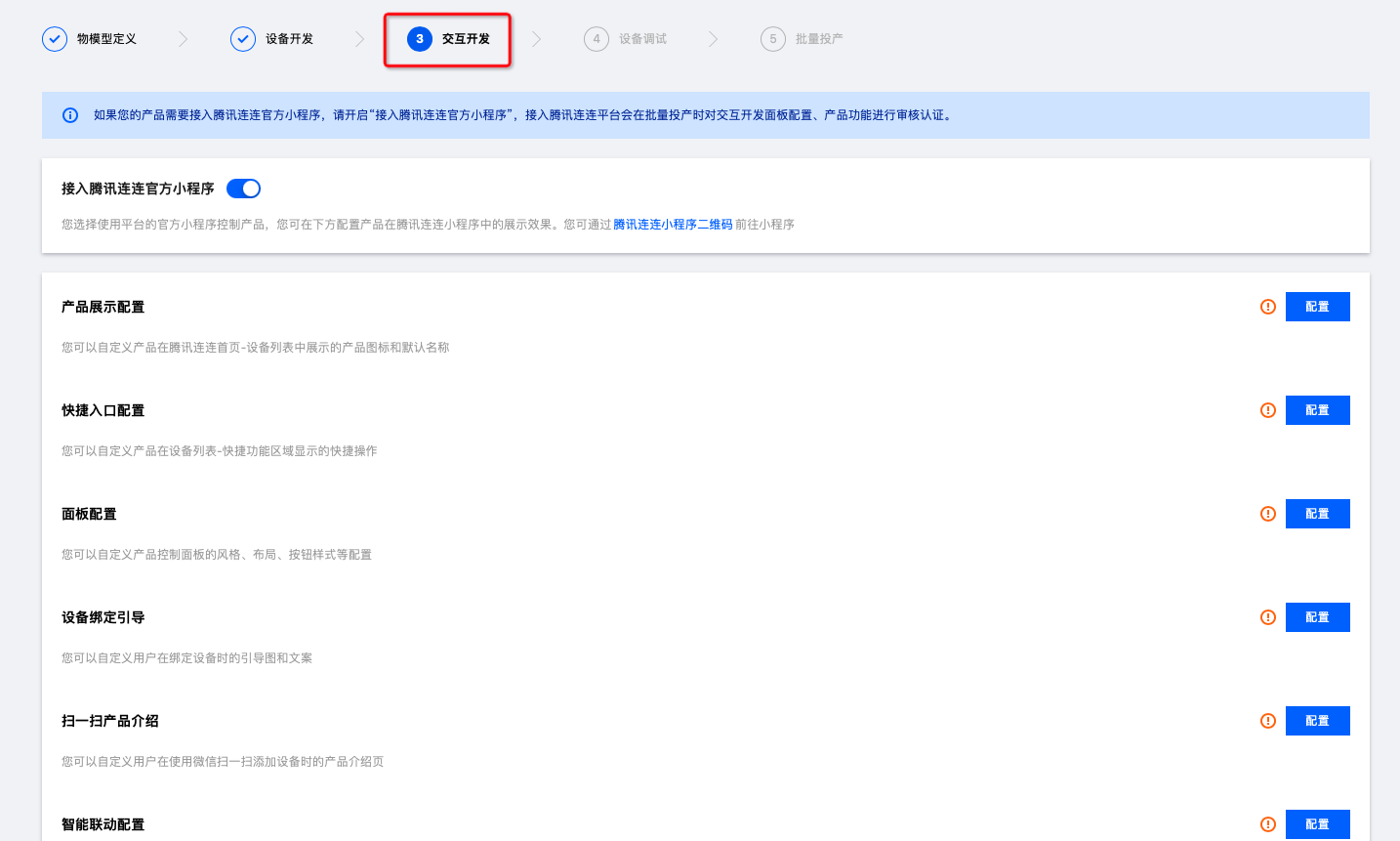This screenshot has width=1400, height=841.
Task: Open configuration for 面板配置
Action: [1317, 514]
